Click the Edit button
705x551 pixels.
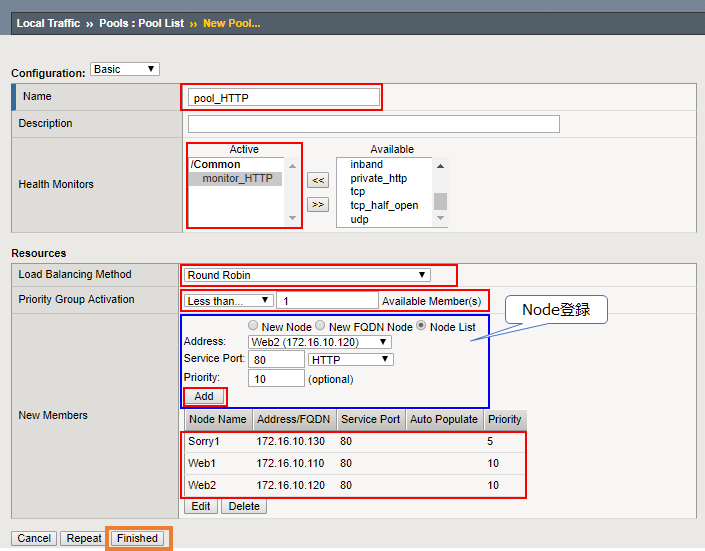point(201,506)
